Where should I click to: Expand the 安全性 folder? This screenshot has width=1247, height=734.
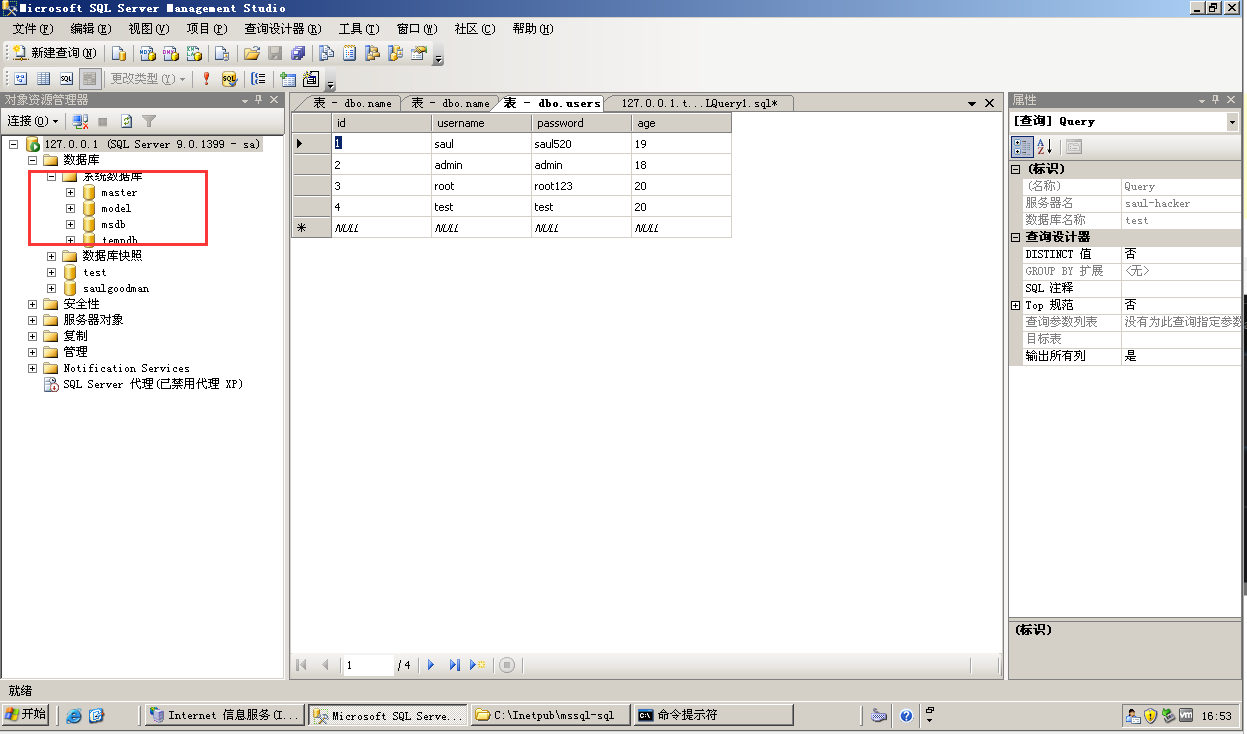point(33,304)
